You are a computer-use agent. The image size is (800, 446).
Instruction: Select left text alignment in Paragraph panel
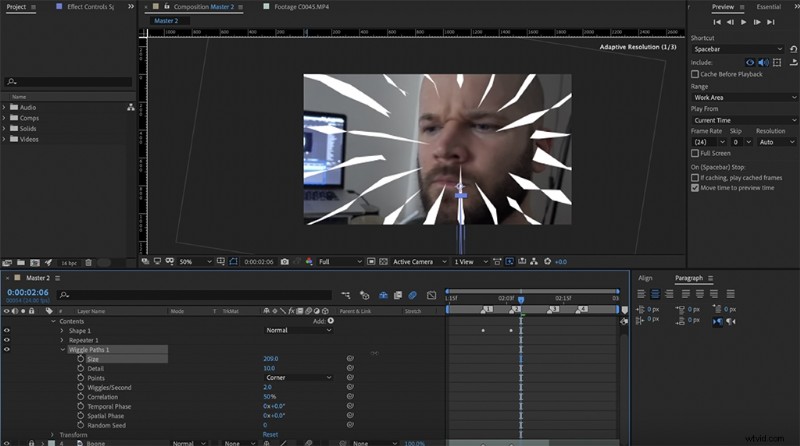641,294
